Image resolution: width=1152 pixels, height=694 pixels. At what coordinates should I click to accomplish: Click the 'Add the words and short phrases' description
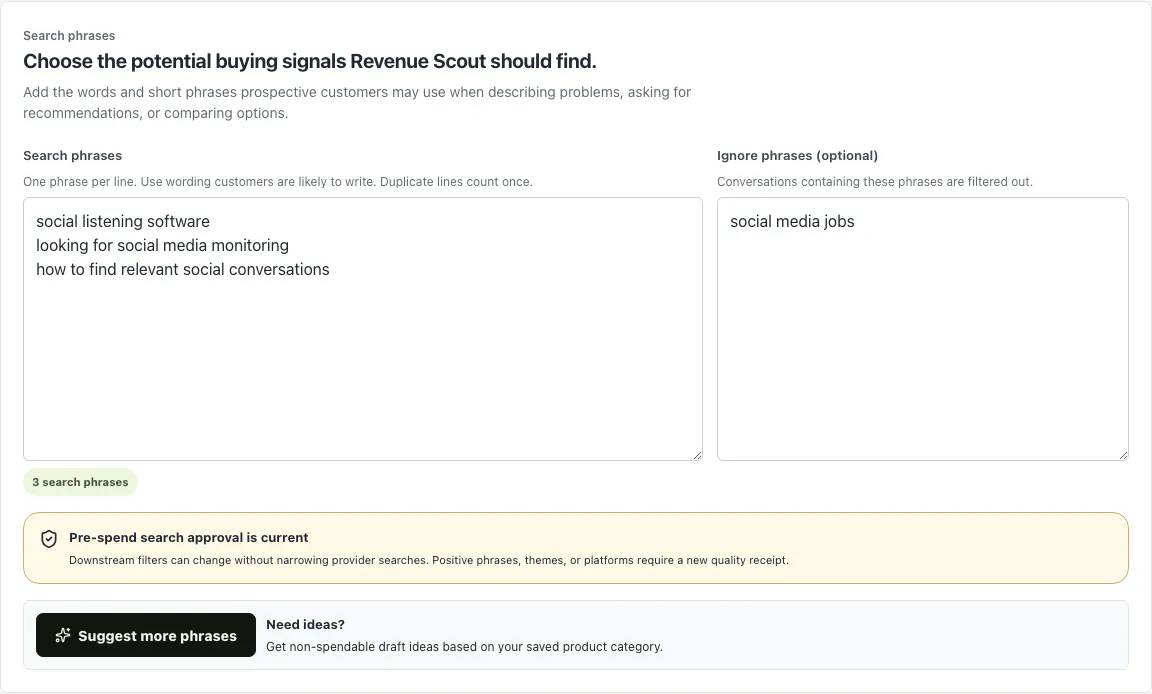click(357, 103)
